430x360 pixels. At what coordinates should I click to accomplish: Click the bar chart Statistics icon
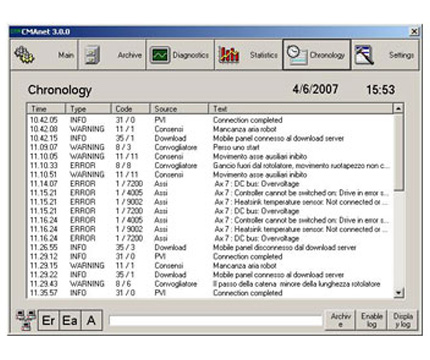point(229,55)
